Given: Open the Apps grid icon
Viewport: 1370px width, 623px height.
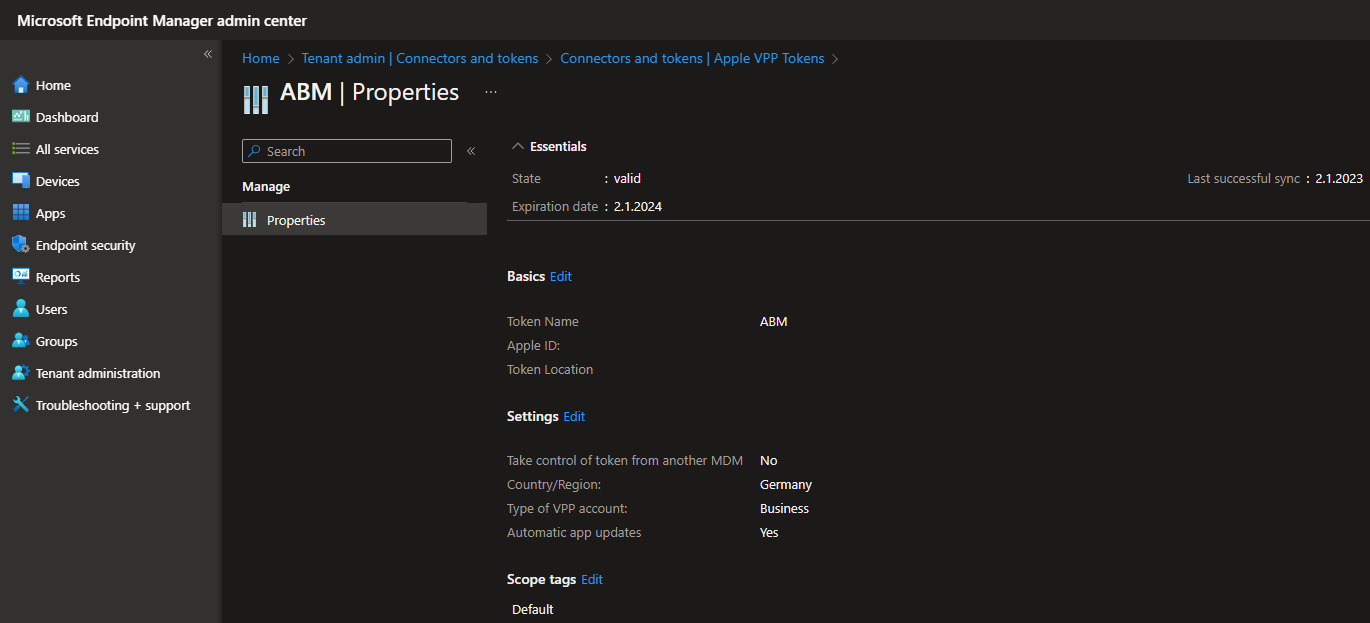Looking at the screenshot, I should coord(20,213).
